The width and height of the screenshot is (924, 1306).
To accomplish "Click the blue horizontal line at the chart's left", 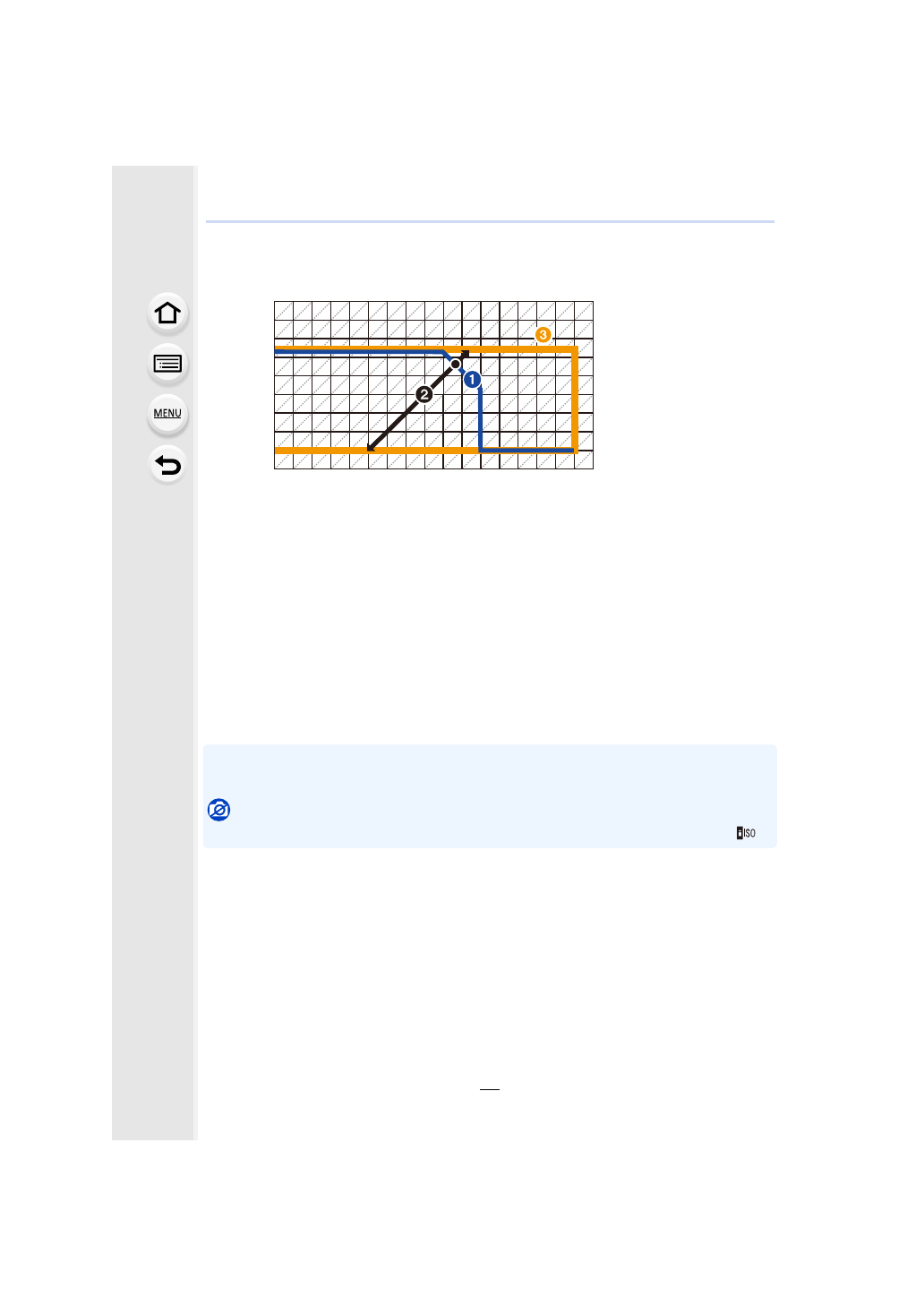I will [358, 353].
